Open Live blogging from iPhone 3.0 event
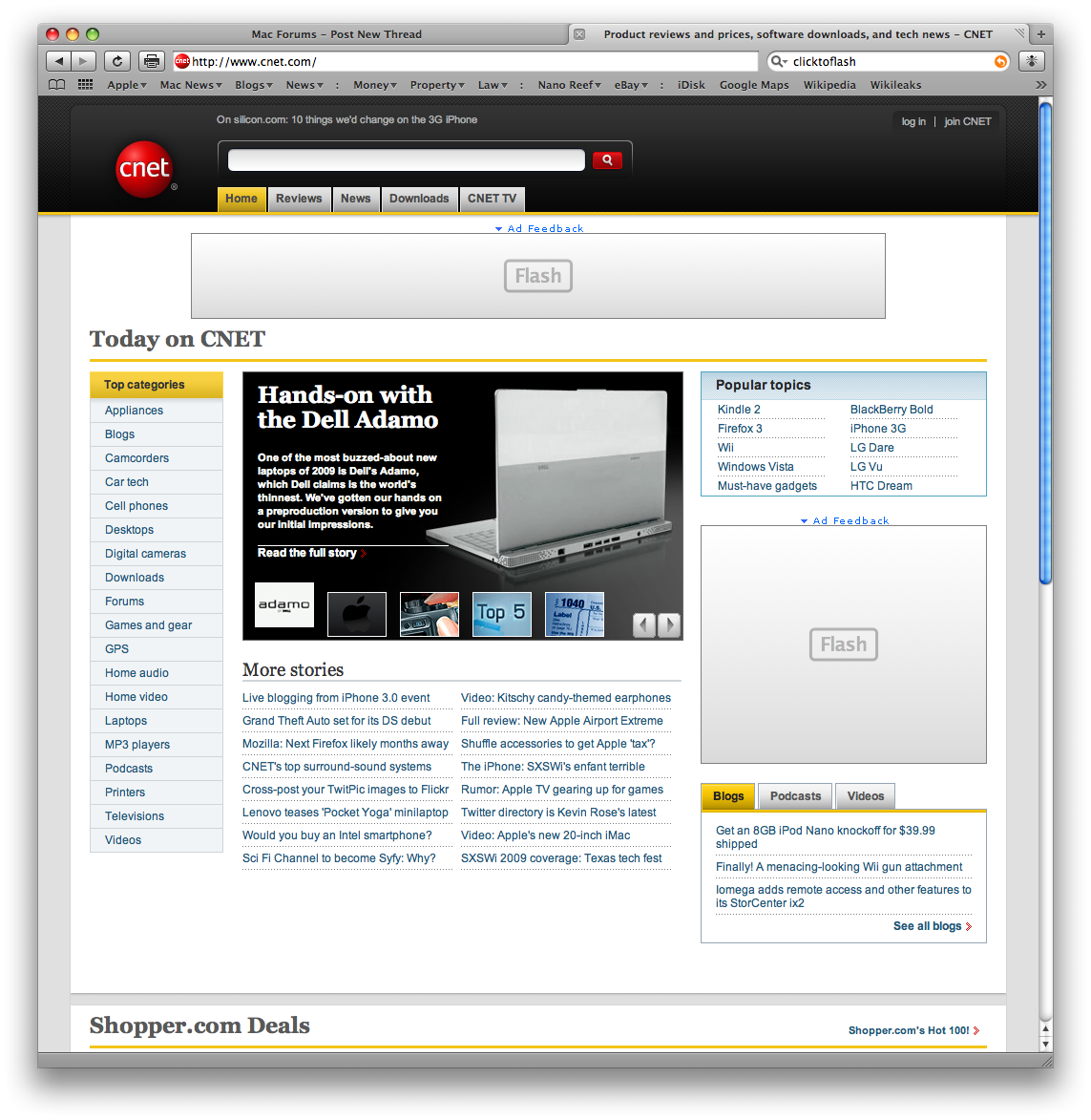 coord(336,698)
